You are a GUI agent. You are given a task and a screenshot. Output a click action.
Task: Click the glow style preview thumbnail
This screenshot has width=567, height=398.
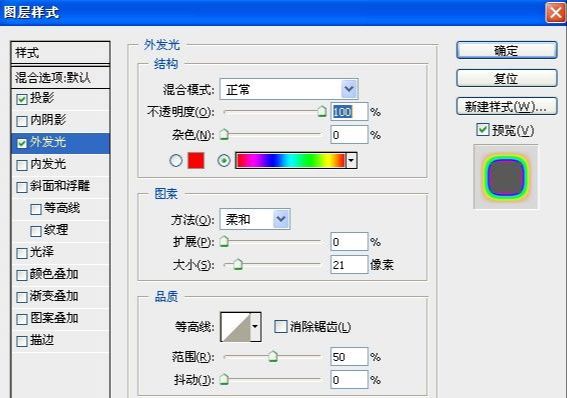tap(506, 177)
